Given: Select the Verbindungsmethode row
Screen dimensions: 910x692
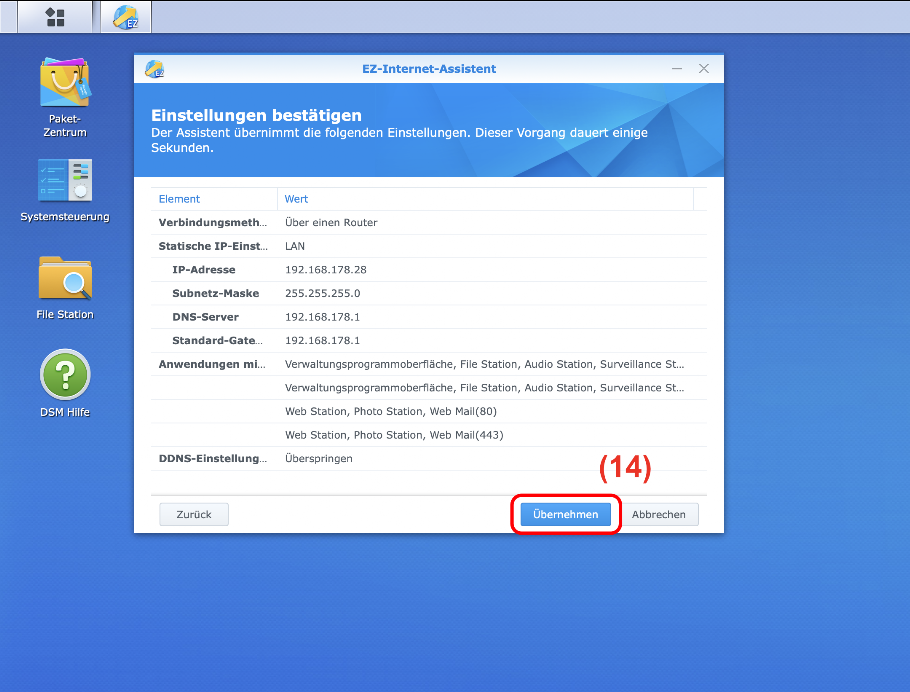Looking at the screenshot, I should (x=428, y=222).
